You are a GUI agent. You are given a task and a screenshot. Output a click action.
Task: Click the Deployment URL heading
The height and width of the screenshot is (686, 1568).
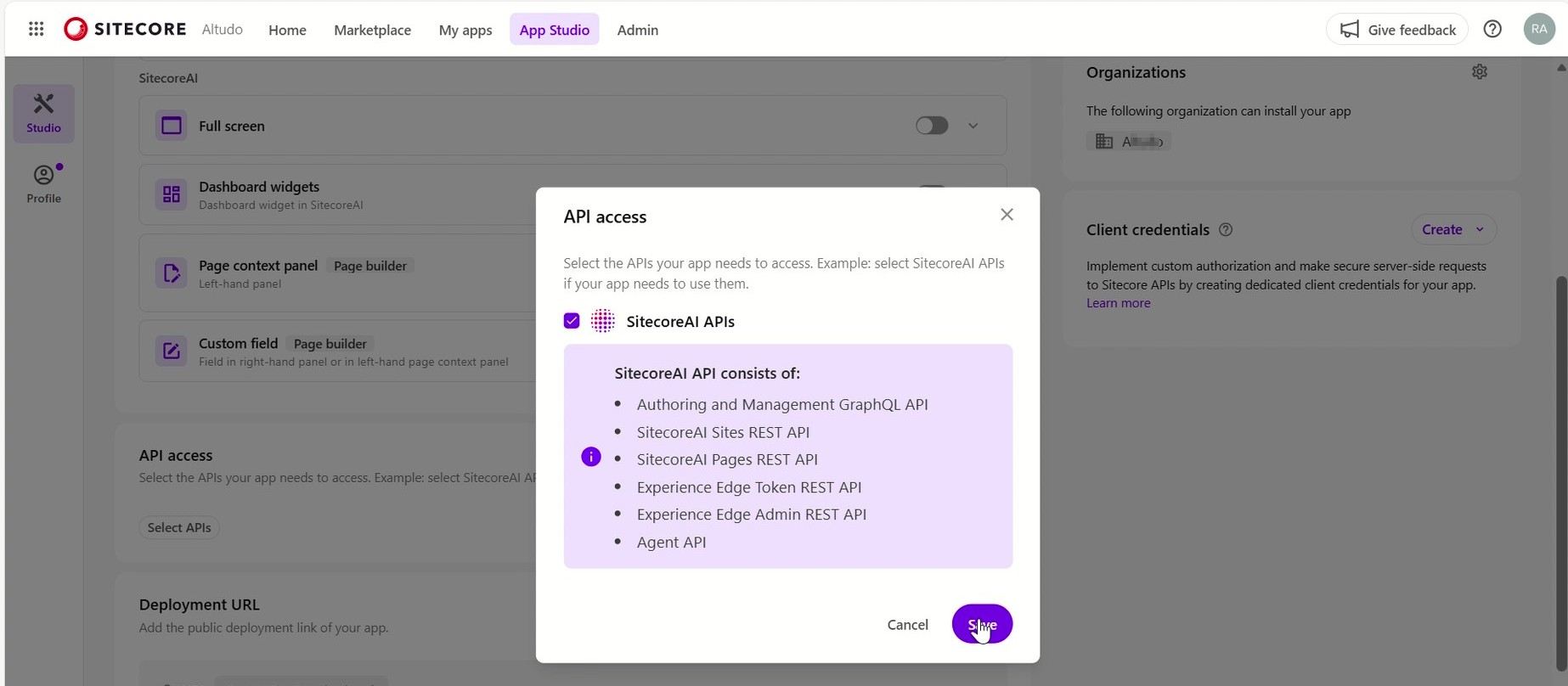[x=200, y=604]
